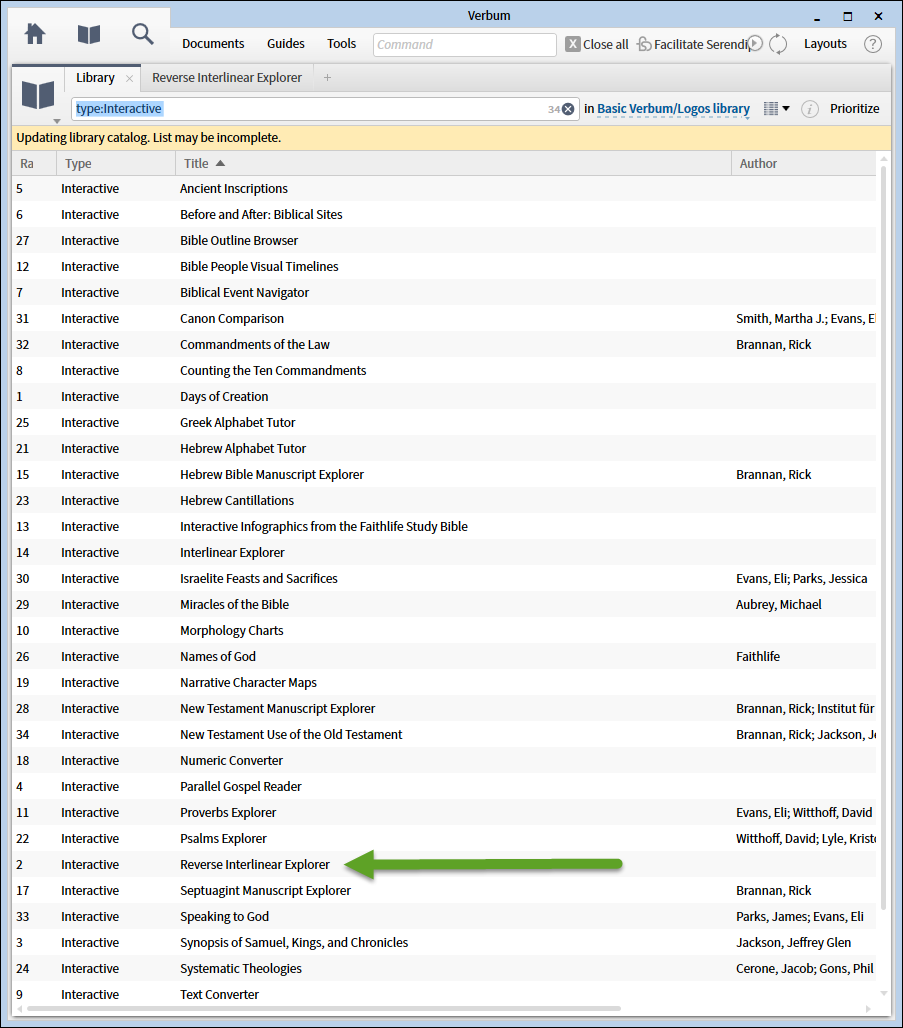The height and width of the screenshot is (1028, 903).
Task: Click the Prioritize button
Action: pyautogui.click(x=856, y=108)
